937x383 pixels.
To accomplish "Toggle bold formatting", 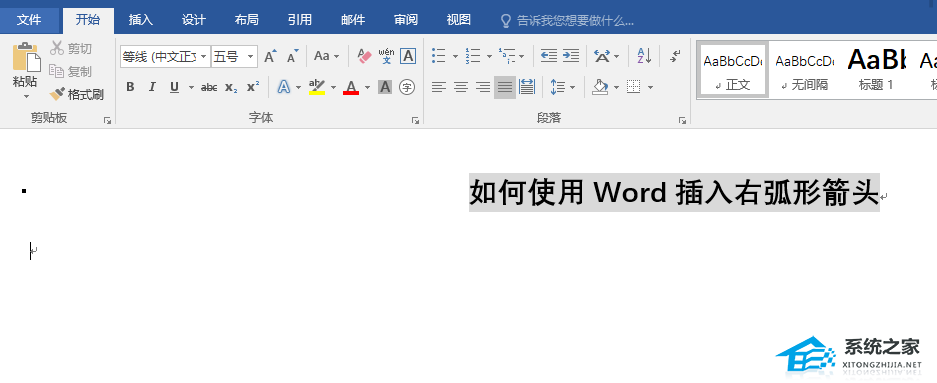I will pyautogui.click(x=130, y=88).
